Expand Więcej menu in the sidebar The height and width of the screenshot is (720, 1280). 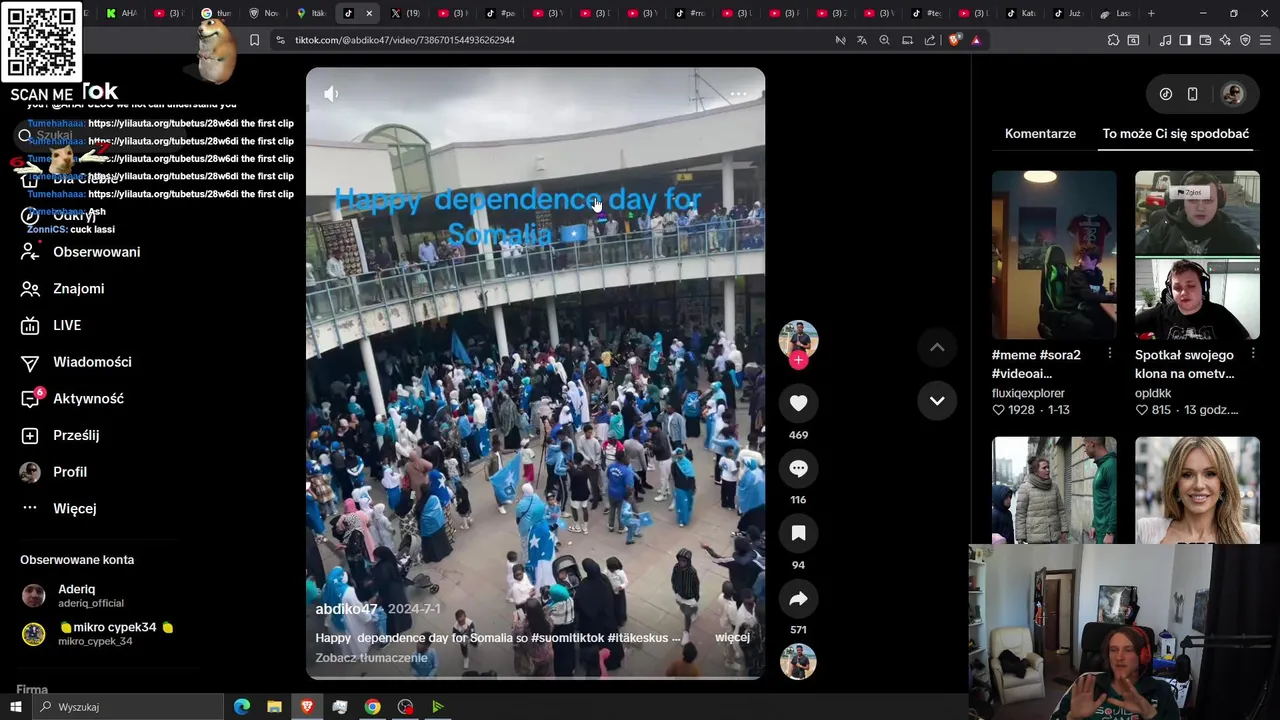pyautogui.click(x=60, y=508)
